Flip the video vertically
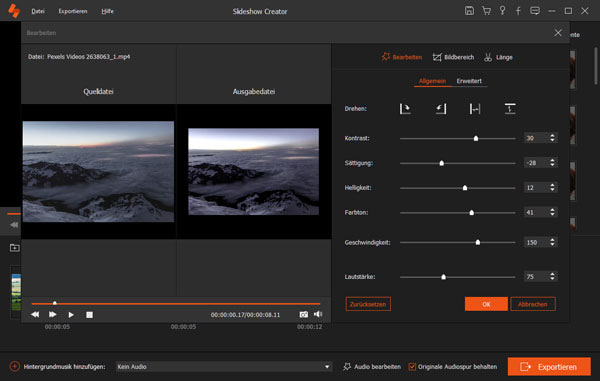The width and height of the screenshot is (600, 381). coord(510,109)
